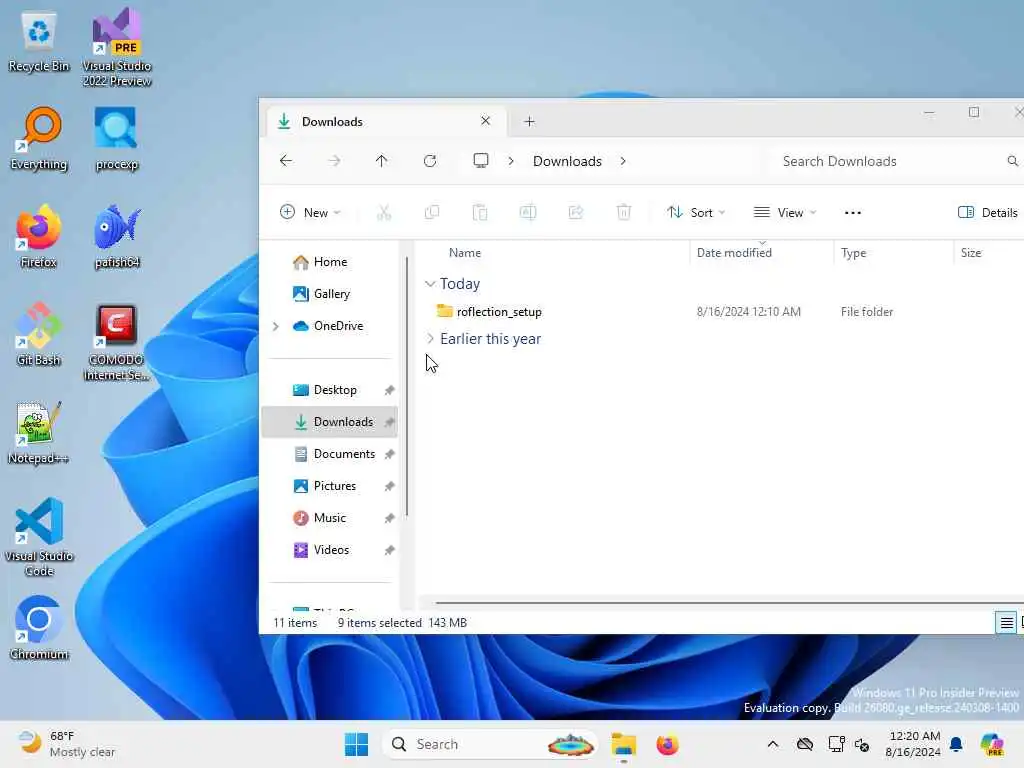Unpin Desktop from Quick access pin icon

(x=389, y=390)
